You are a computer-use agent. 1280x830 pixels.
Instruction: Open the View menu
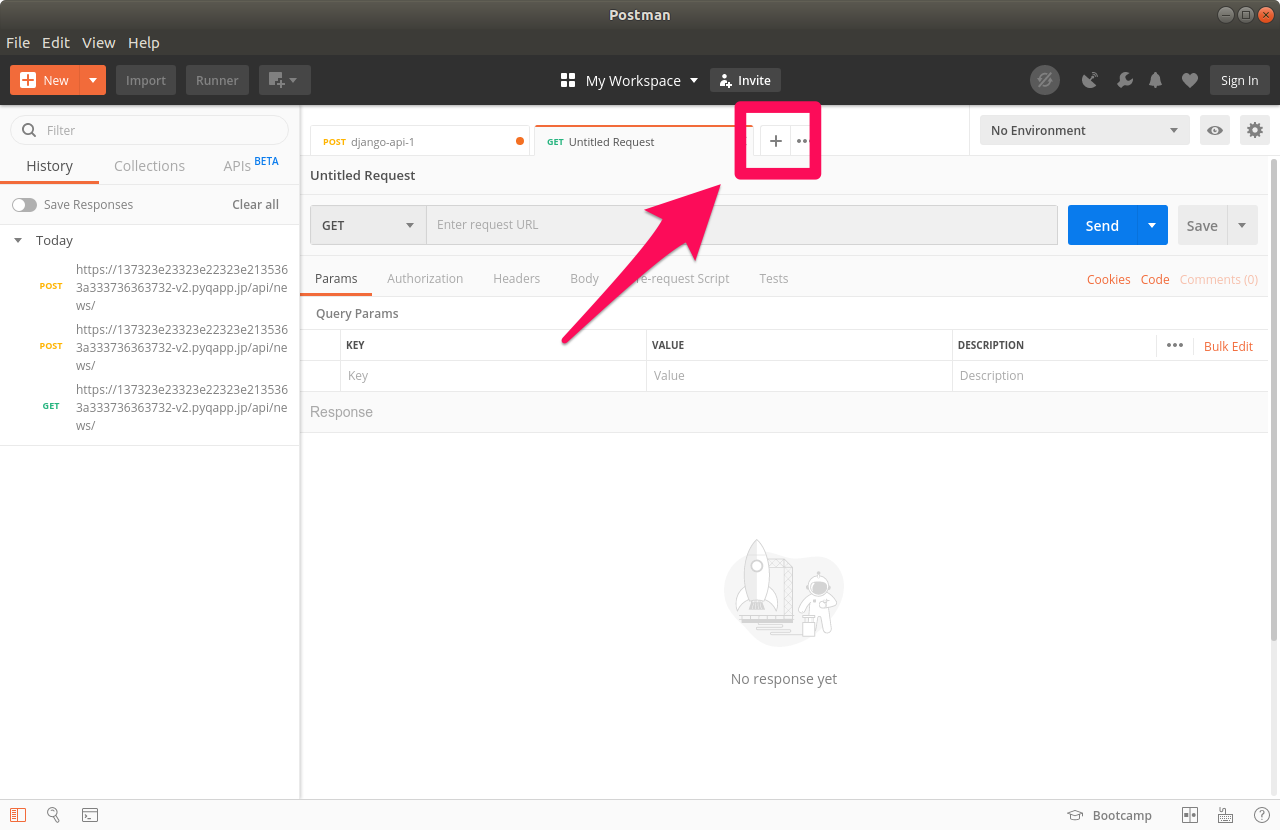[99, 43]
